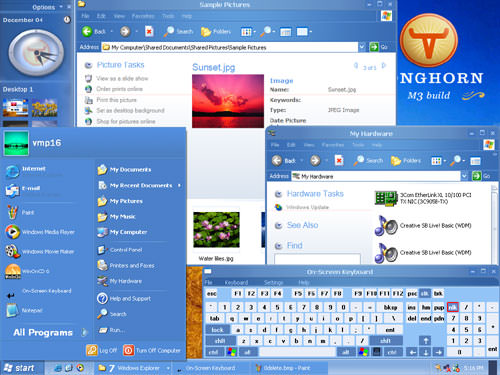Image resolution: width=500 pixels, height=375 pixels.
Task: Open My Hardware in Start menu
Action: [120, 281]
